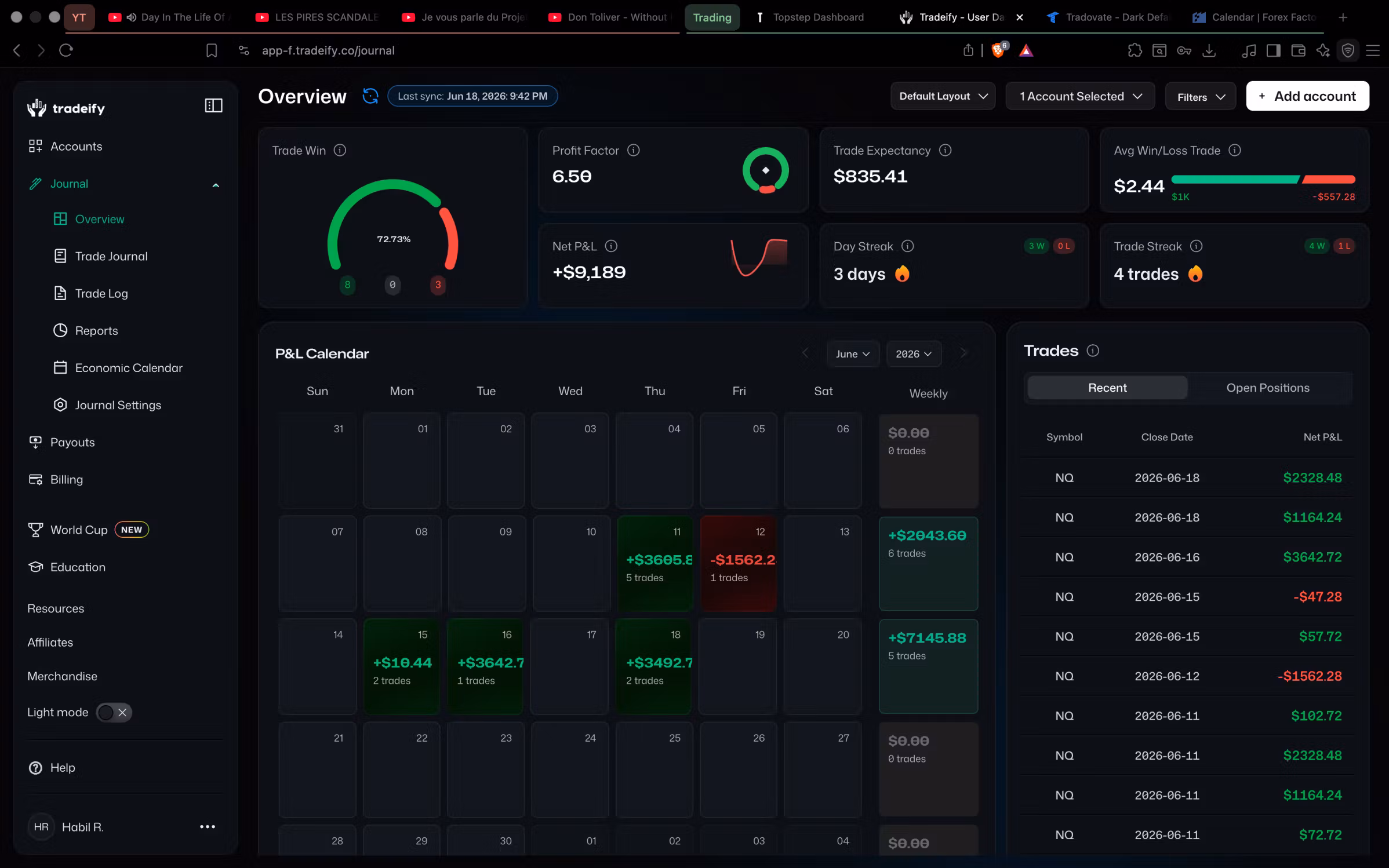
Task: Open the user menu dots beside Habil R.
Action: 207,827
